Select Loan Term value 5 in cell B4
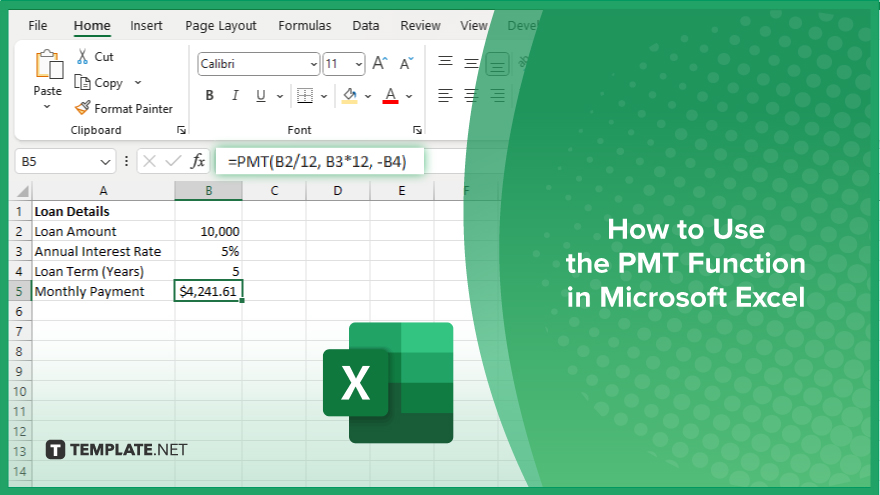 (208, 272)
